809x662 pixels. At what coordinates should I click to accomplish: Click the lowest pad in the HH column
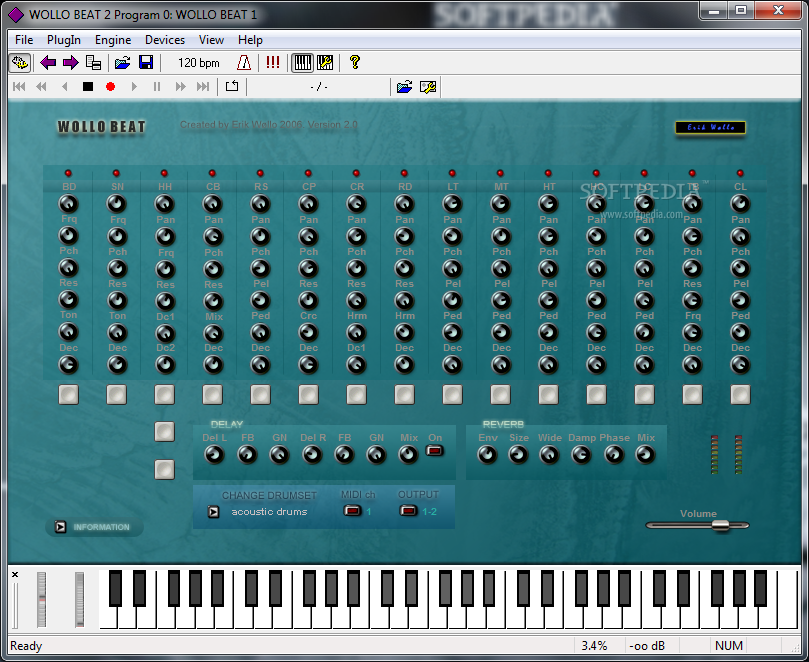pos(165,470)
